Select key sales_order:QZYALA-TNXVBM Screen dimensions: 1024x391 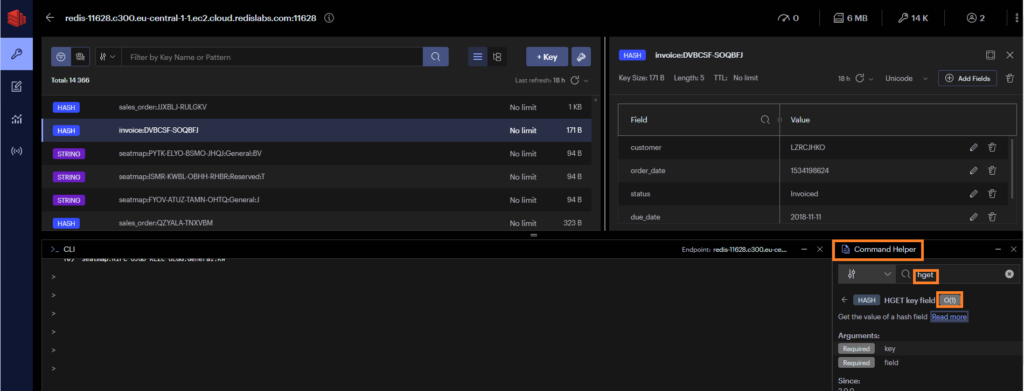click(x=317, y=223)
